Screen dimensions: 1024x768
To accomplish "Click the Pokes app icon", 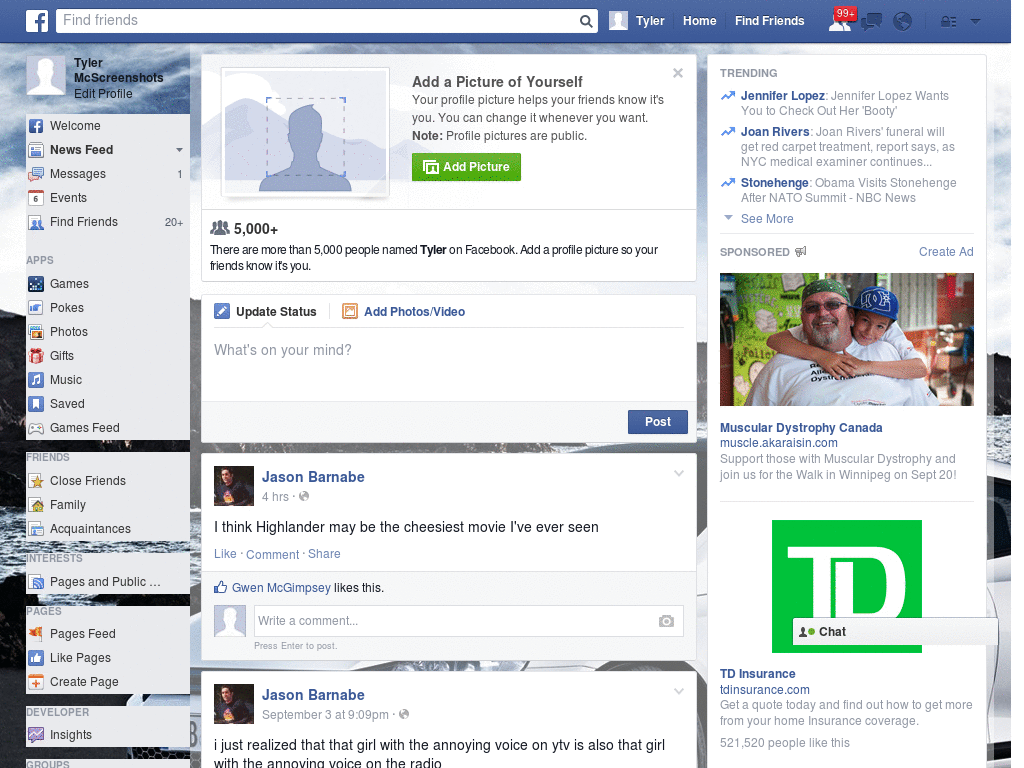I will coord(36,308).
